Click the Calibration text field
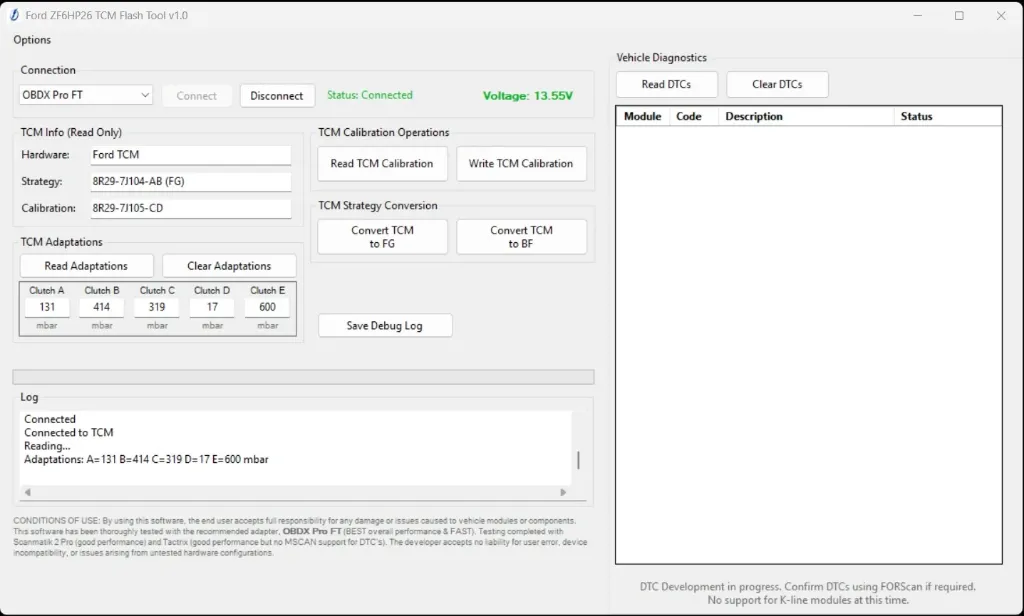This screenshot has width=1024, height=616. [190, 209]
